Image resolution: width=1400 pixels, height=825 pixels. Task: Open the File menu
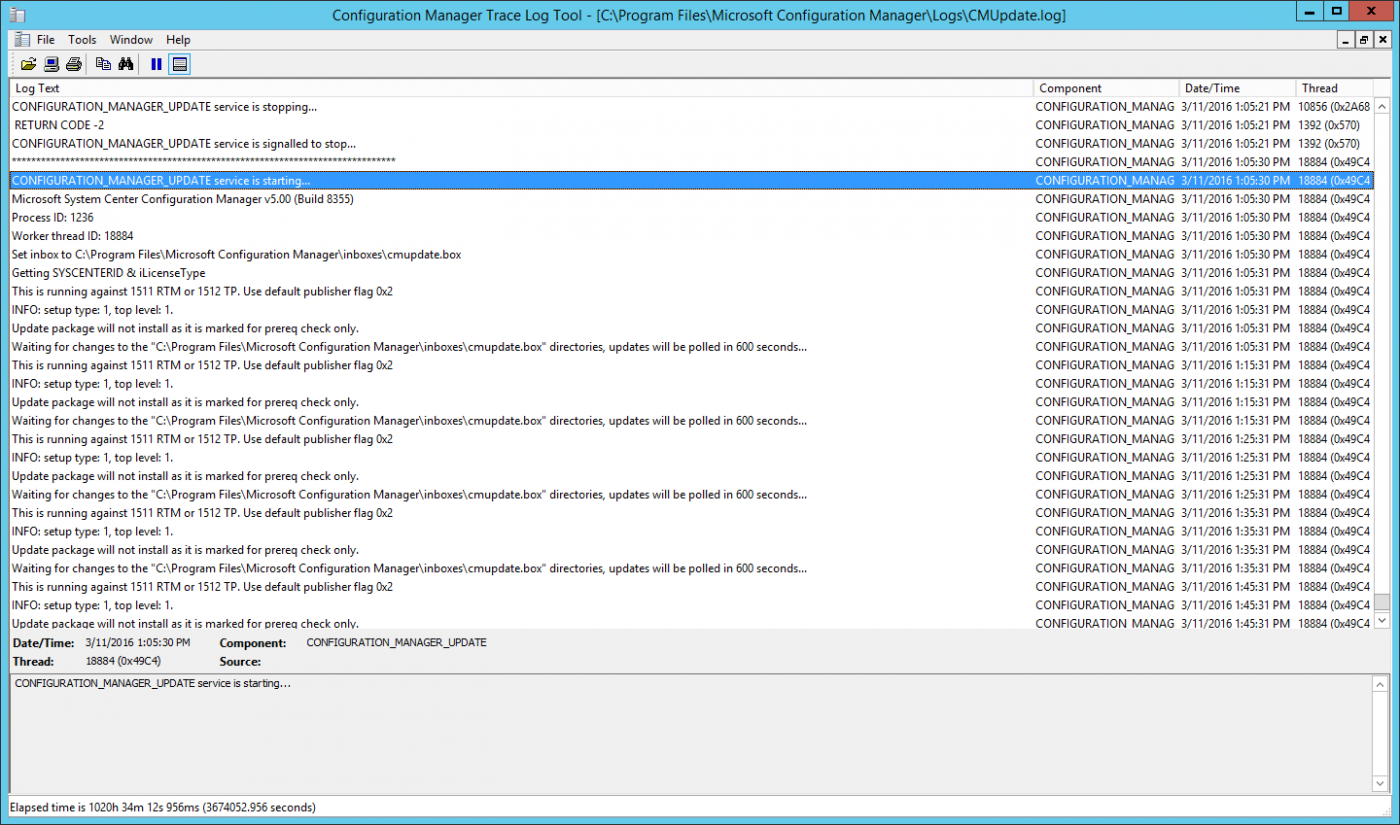point(45,39)
